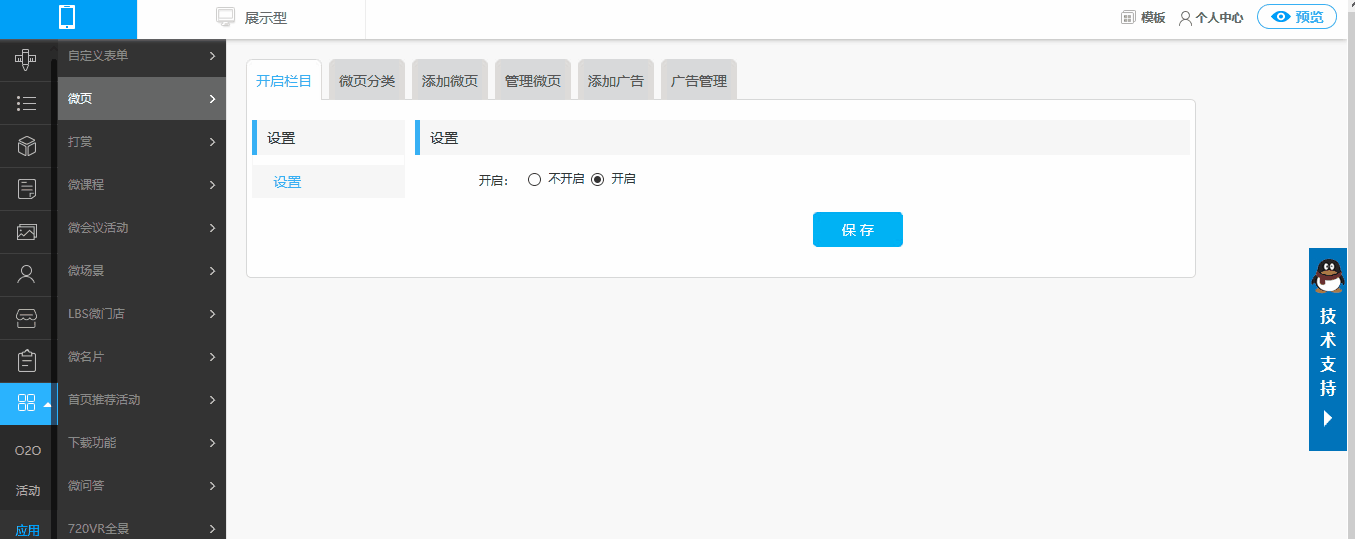Screen dimensions: 1355x539
Task: Open the list menu sidebar icon
Action: point(26,103)
